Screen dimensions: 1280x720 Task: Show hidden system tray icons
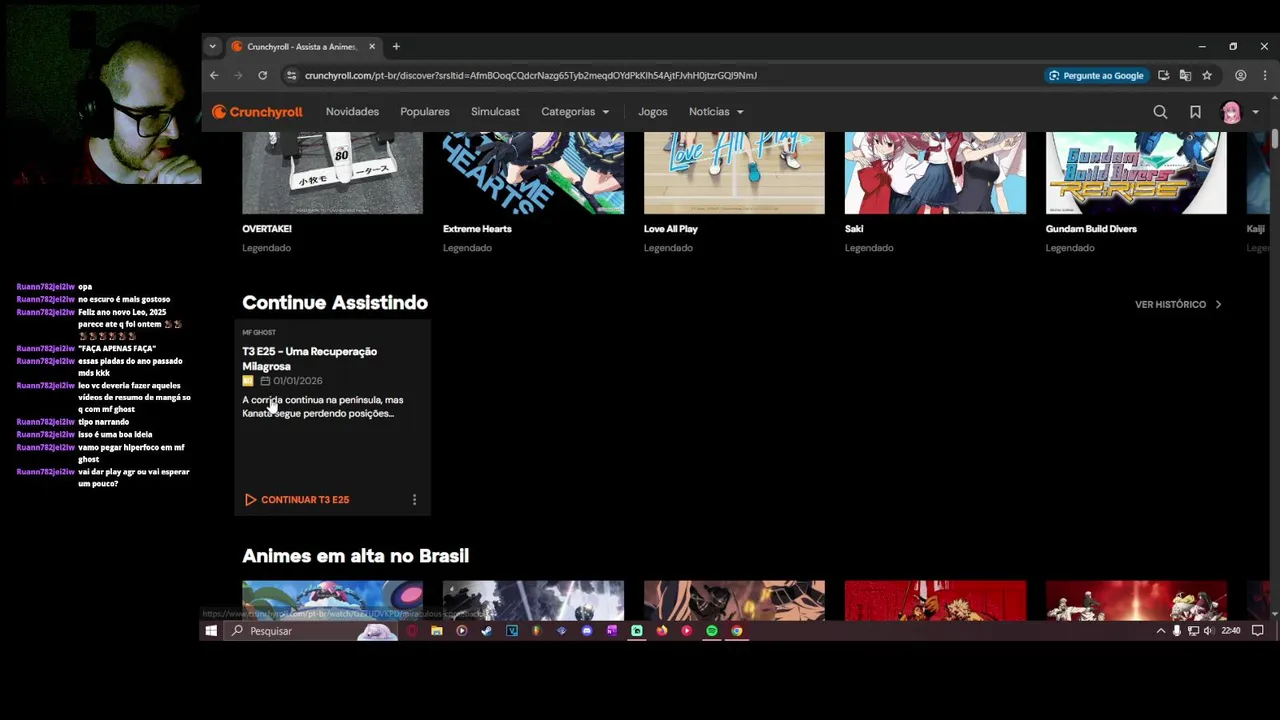coord(1161,631)
